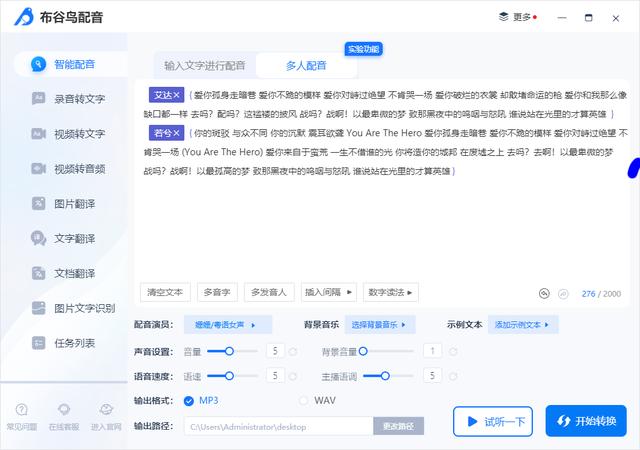Open the 更多 menu in title bar
The width and height of the screenshot is (640, 450).
click(x=516, y=17)
